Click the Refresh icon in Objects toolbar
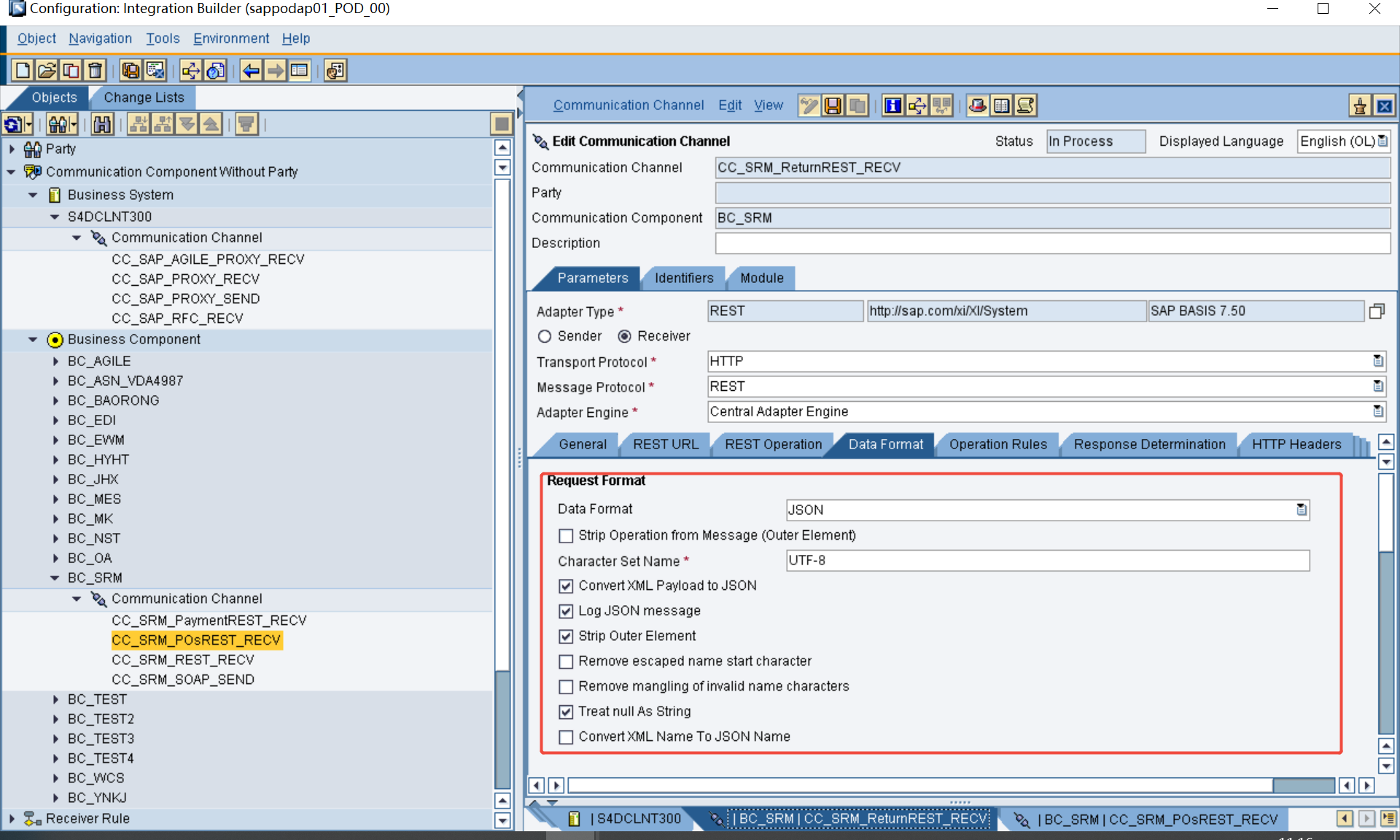Viewport: 1400px width, 840px height. click(14, 125)
